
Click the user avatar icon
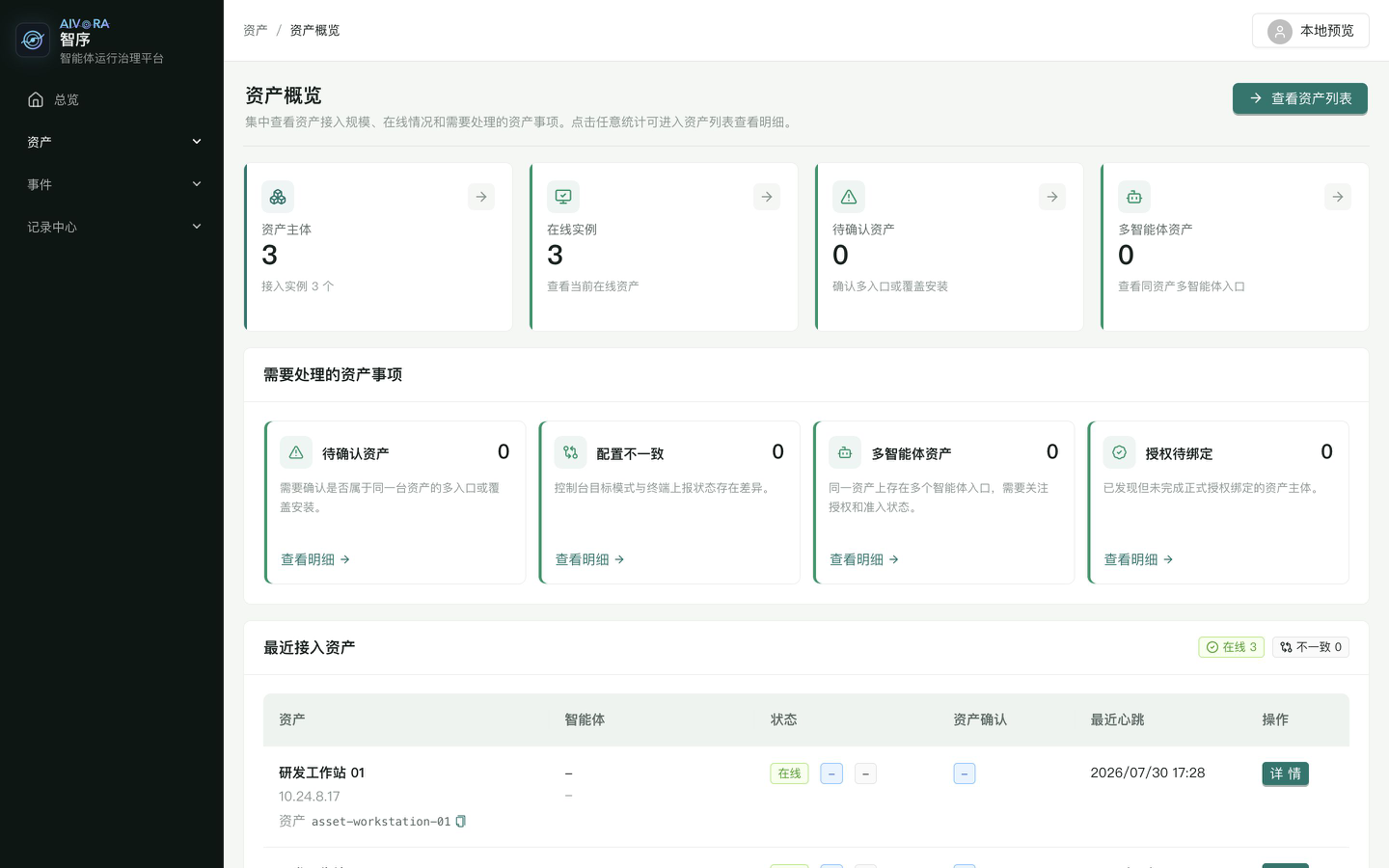click(x=1280, y=32)
